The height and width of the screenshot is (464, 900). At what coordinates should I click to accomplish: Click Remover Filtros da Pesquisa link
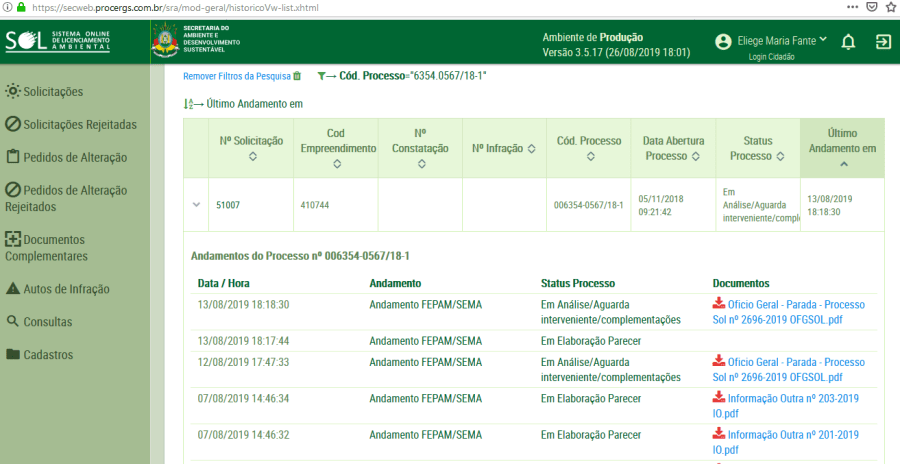coord(236,76)
